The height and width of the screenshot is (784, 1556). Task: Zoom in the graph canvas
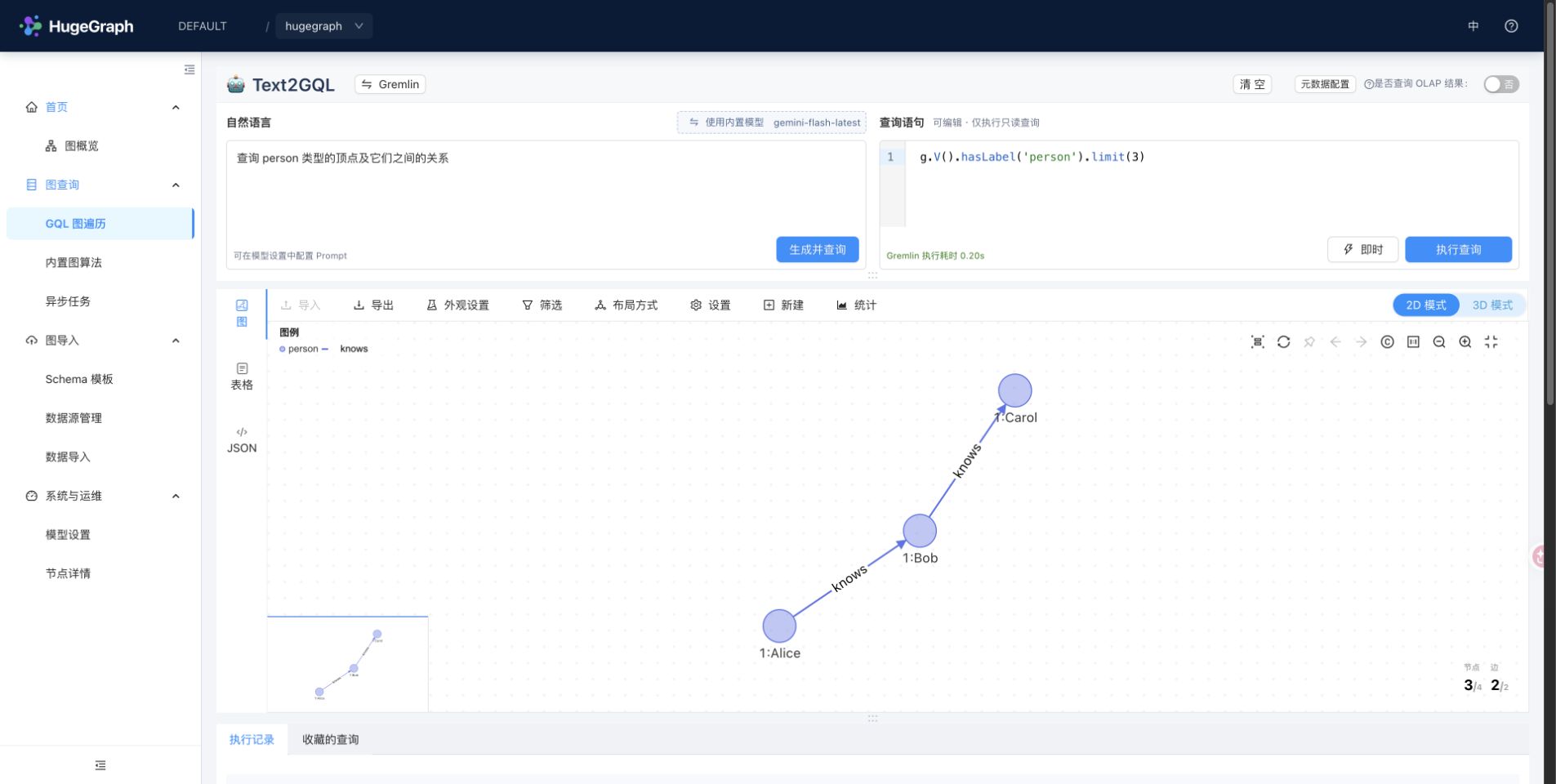(1465, 342)
